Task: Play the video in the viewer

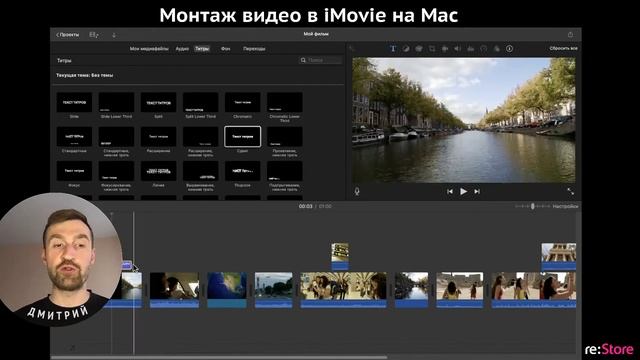Action: point(463,191)
